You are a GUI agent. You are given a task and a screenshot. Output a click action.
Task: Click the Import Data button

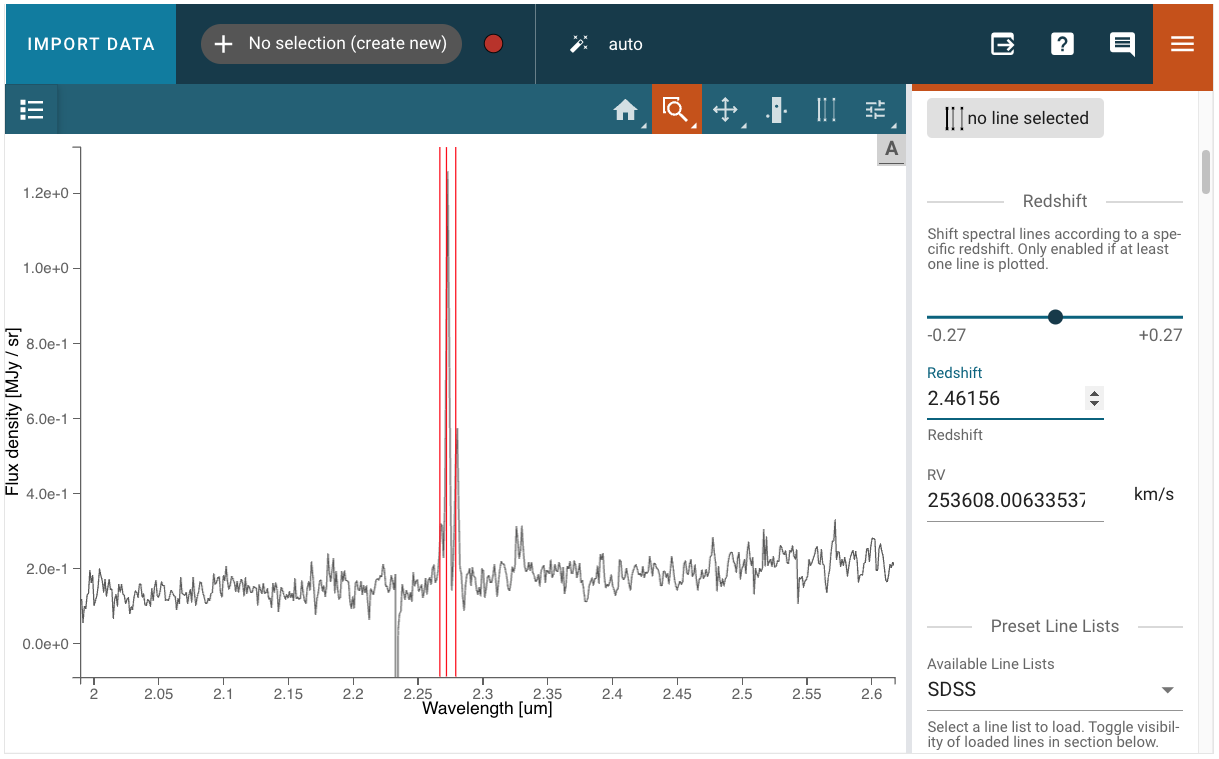tap(91, 44)
